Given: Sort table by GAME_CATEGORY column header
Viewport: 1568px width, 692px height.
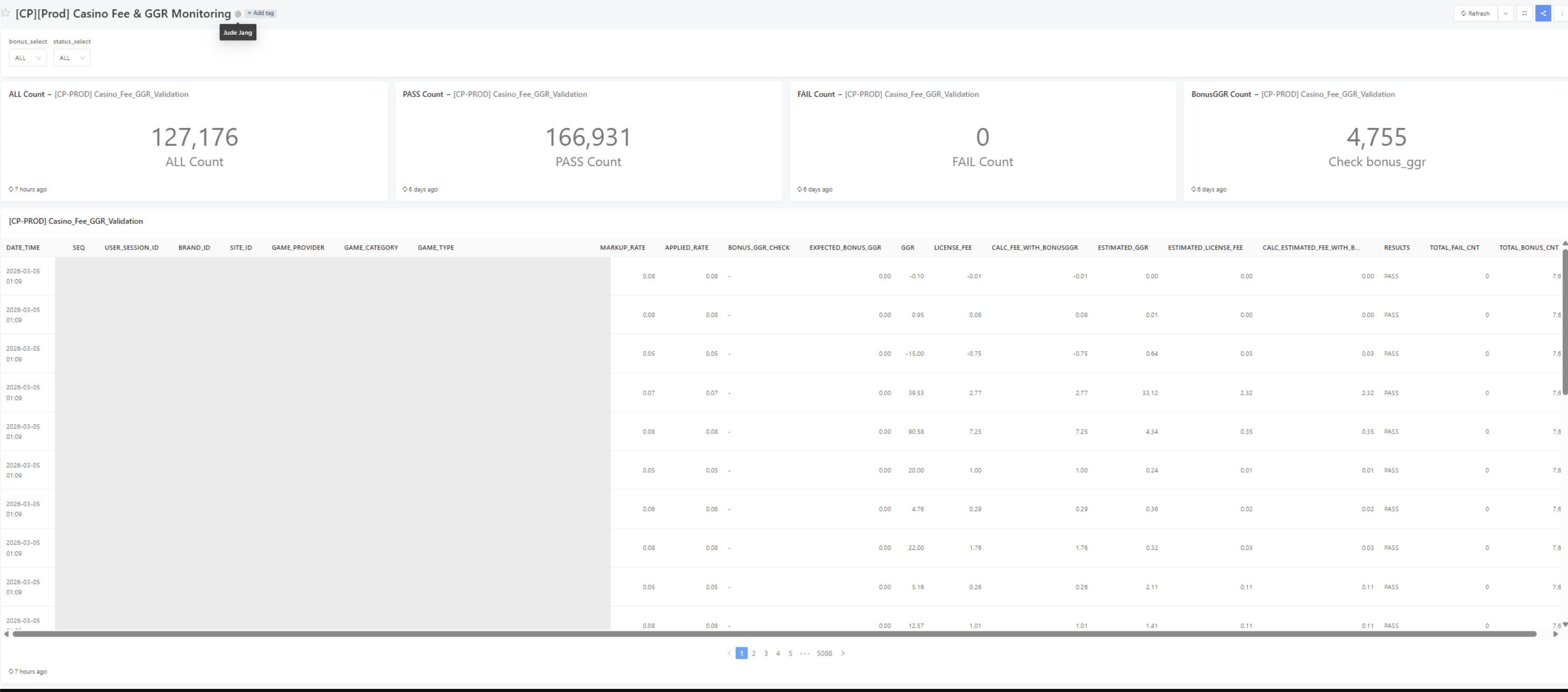Looking at the screenshot, I should pyautogui.click(x=372, y=248).
